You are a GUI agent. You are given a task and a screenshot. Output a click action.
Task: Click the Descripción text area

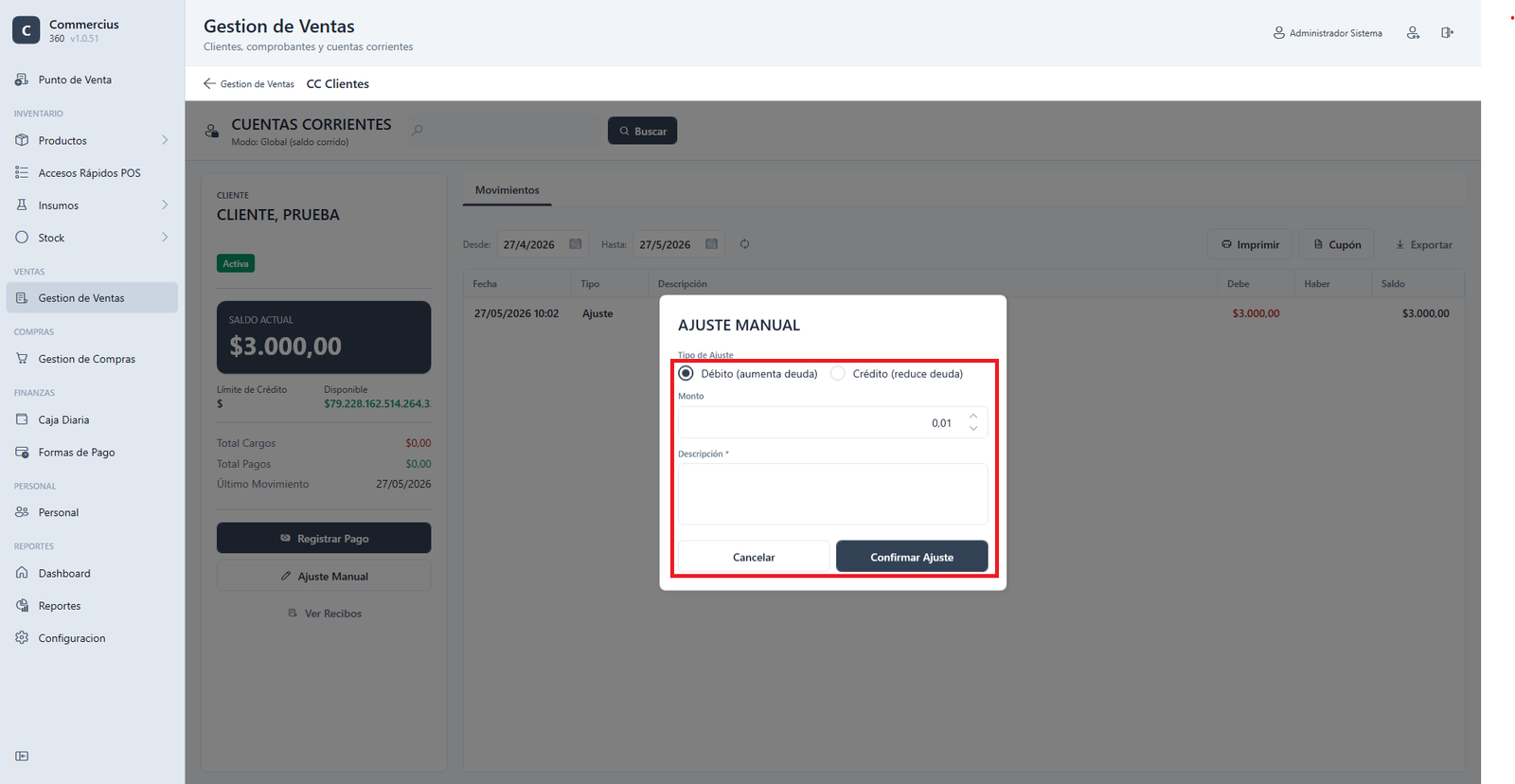click(832, 493)
